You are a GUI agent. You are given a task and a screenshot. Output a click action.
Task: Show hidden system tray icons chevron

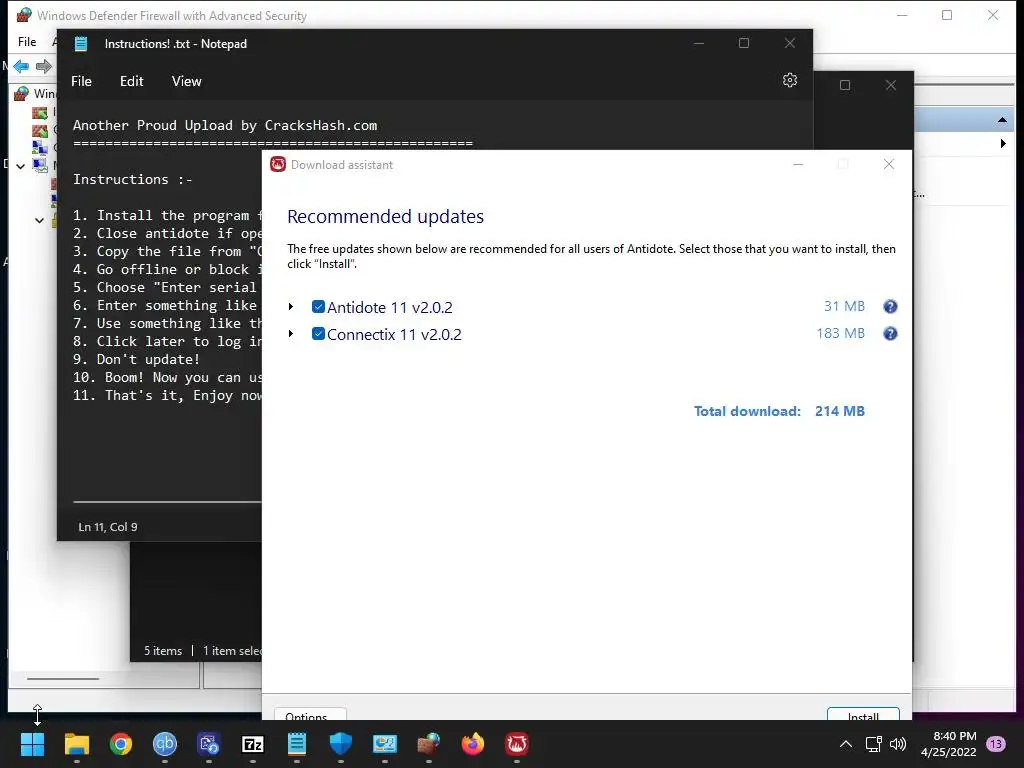pyautogui.click(x=845, y=744)
